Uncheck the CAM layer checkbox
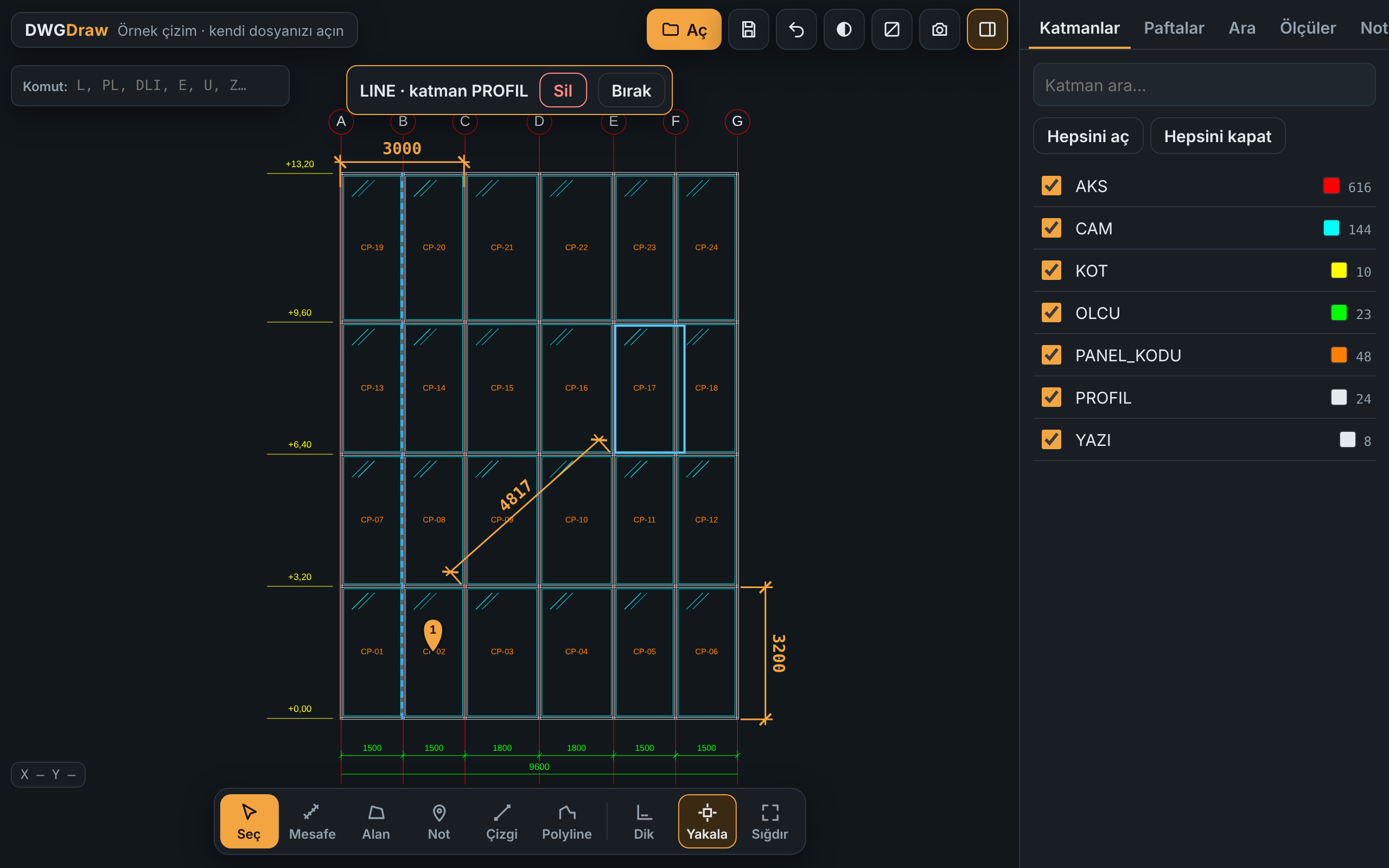The image size is (1389, 868). 1051,228
